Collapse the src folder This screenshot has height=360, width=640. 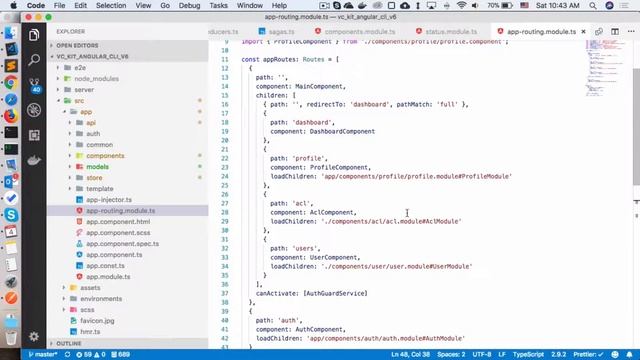point(79,100)
